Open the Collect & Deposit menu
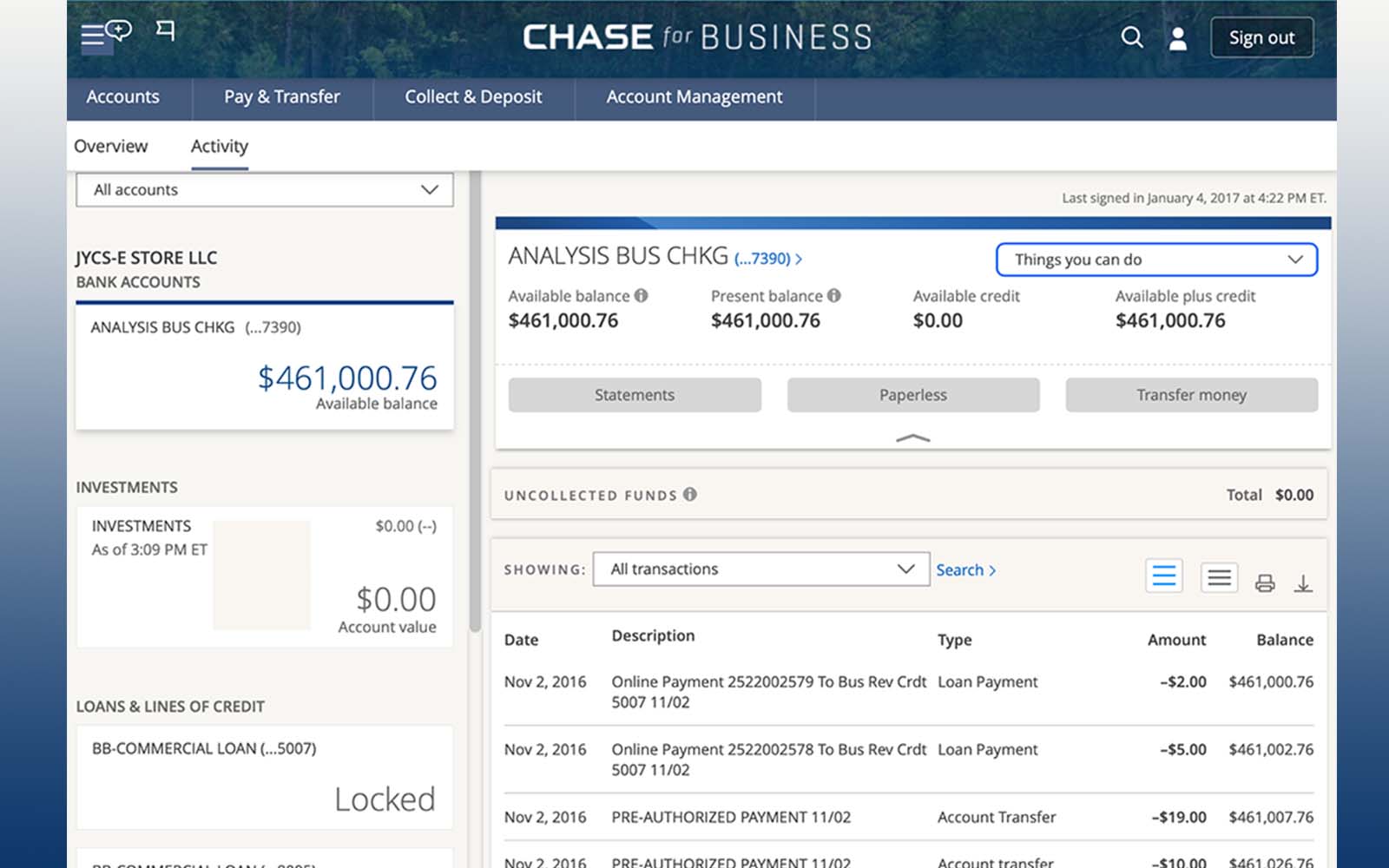1389x868 pixels. pyautogui.click(x=473, y=97)
